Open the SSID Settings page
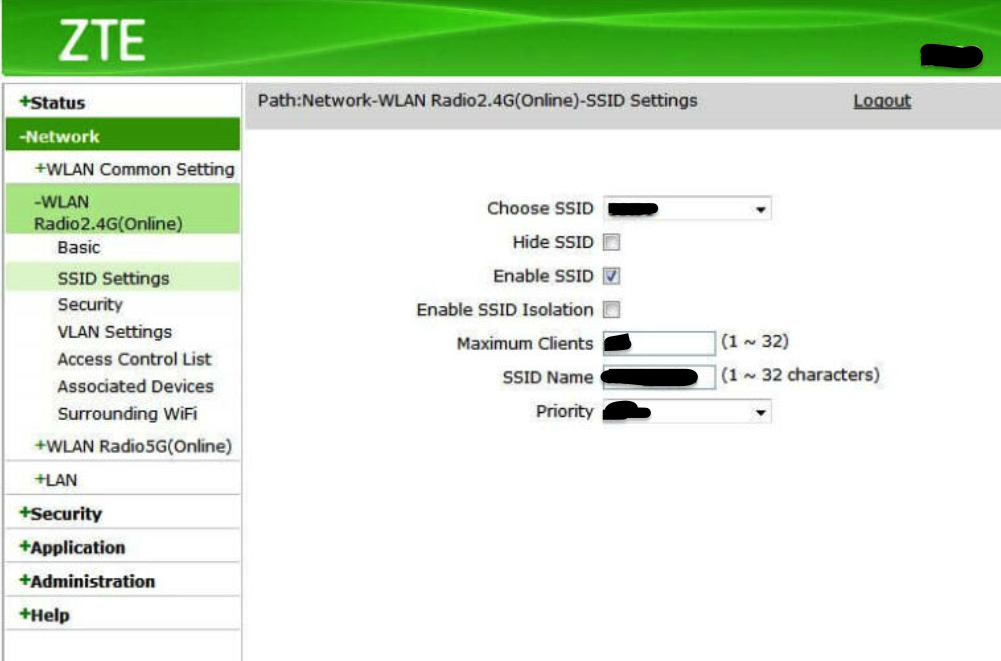The width and height of the screenshot is (1001, 661). click(x=114, y=278)
